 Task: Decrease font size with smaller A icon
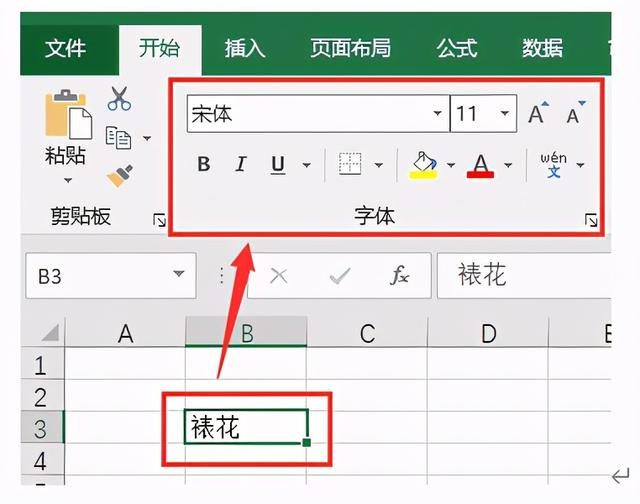pos(576,113)
